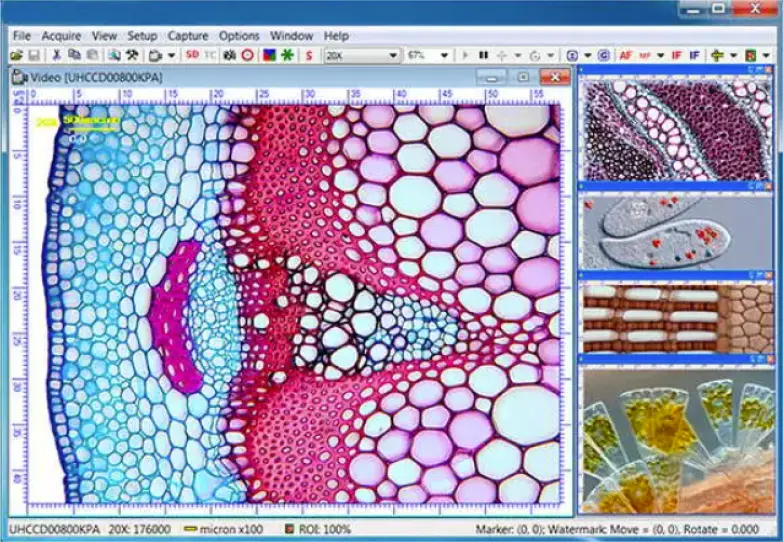Click the Paste clipboard icon
The height and width of the screenshot is (542, 783).
tap(92, 55)
